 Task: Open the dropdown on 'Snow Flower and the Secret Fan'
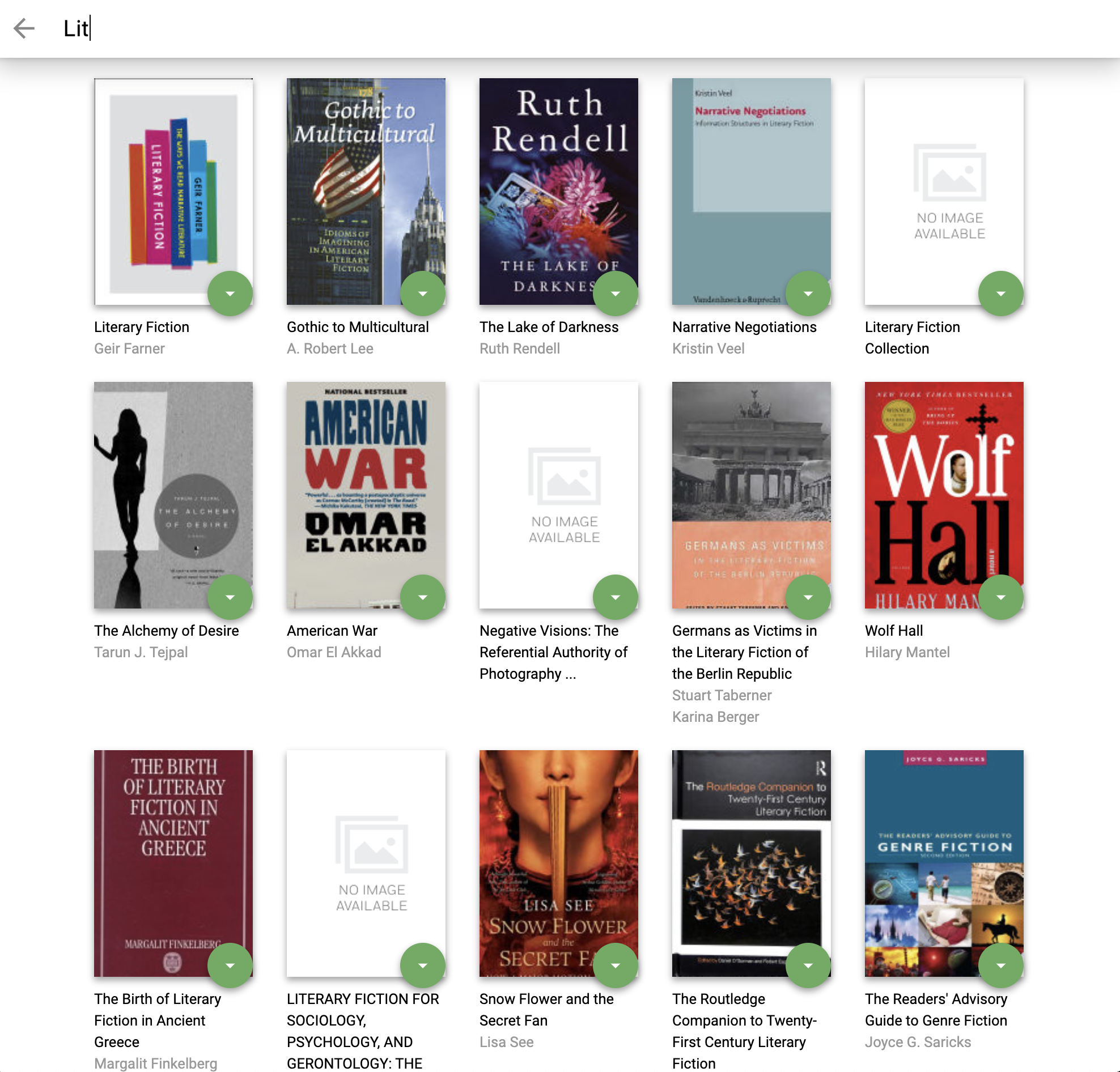615,965
